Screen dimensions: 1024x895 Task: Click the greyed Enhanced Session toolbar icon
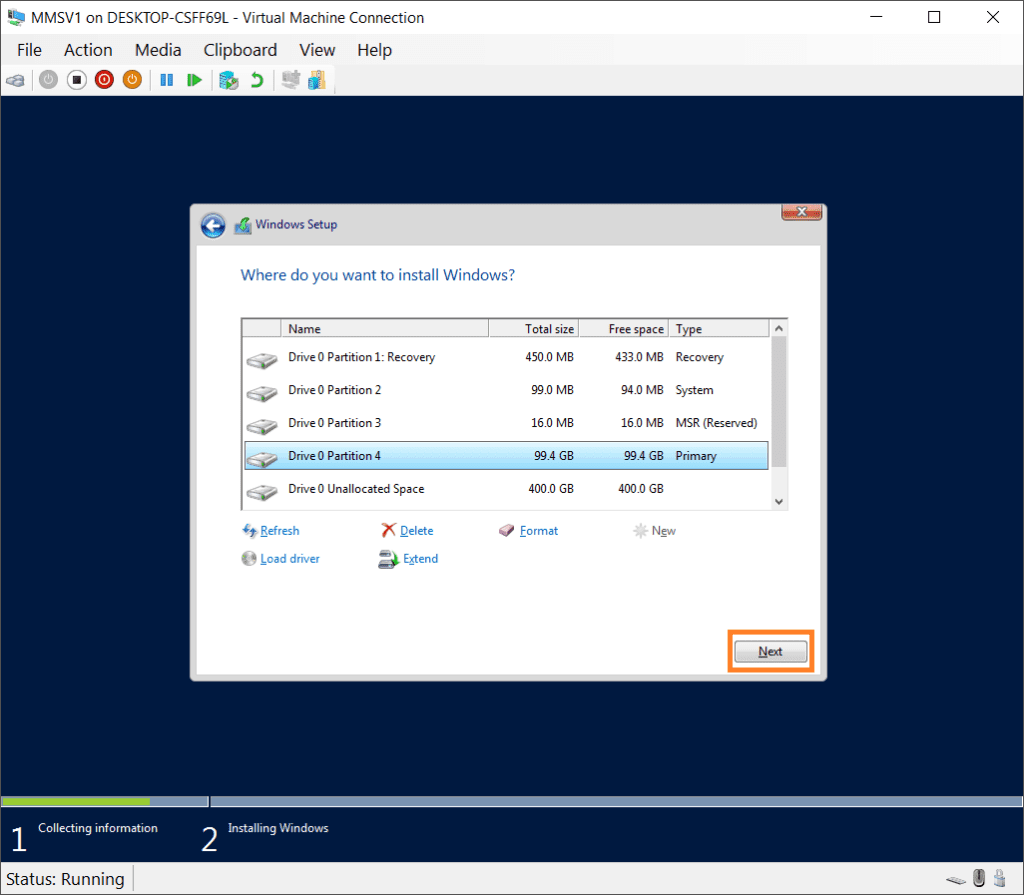[x=291, y=80]
